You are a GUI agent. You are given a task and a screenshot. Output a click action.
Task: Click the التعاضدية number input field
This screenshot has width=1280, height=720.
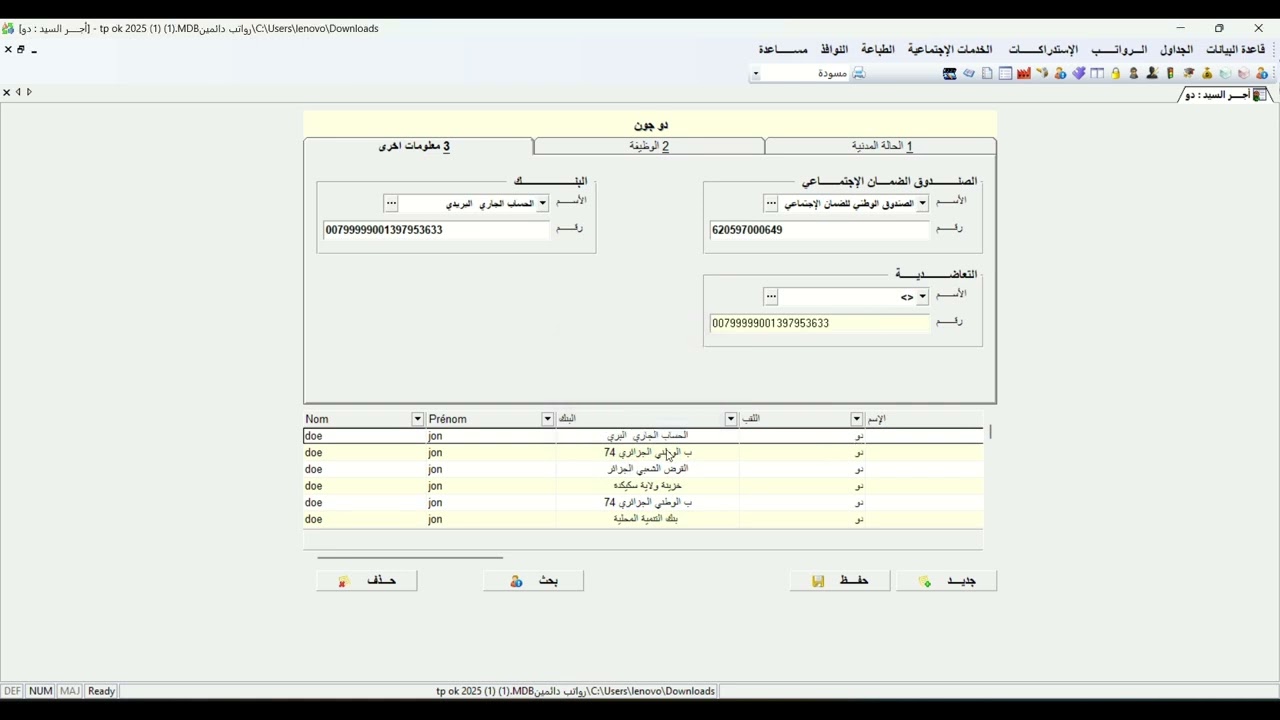pyautogui.click(x=819, y=323)
